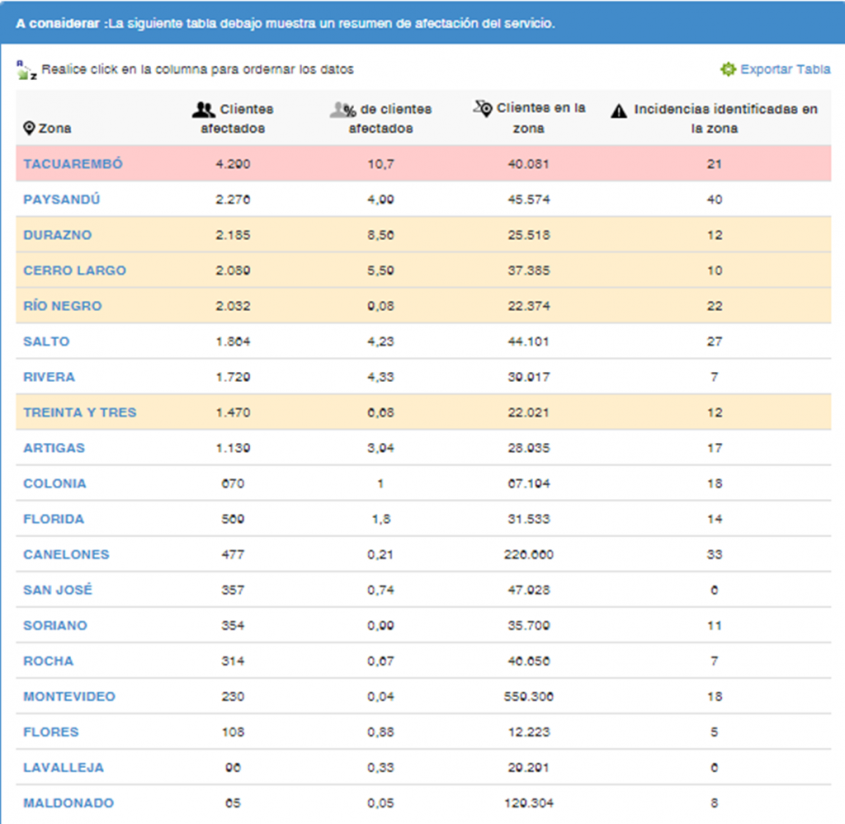Open the TACUAREMBÓ zone link
Viewport: 845px width, 824px height.
pyautogui.click(x=73, y=164)
